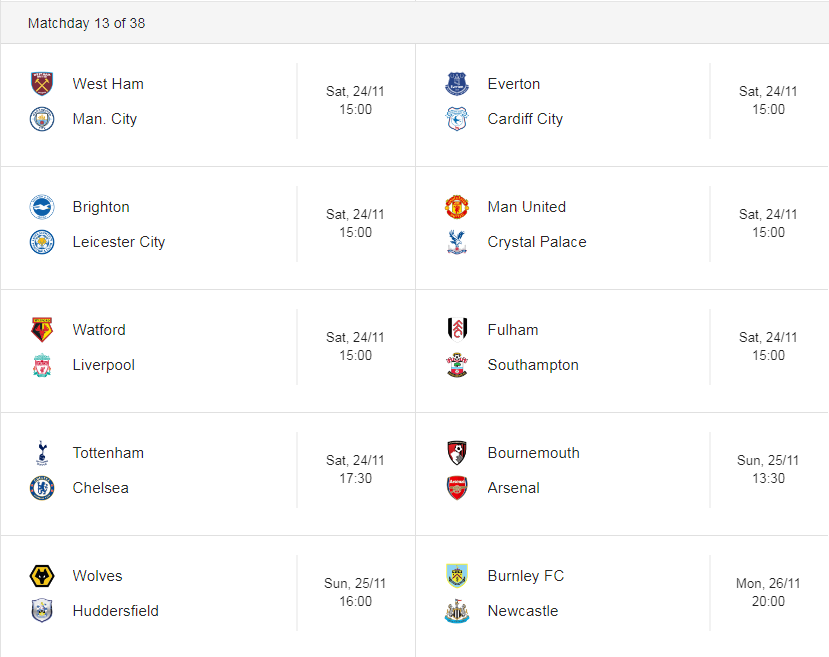Click the Huddersfield team name
Screen dimensions: 829x657
pyautogui.click(x=115, y=611)
